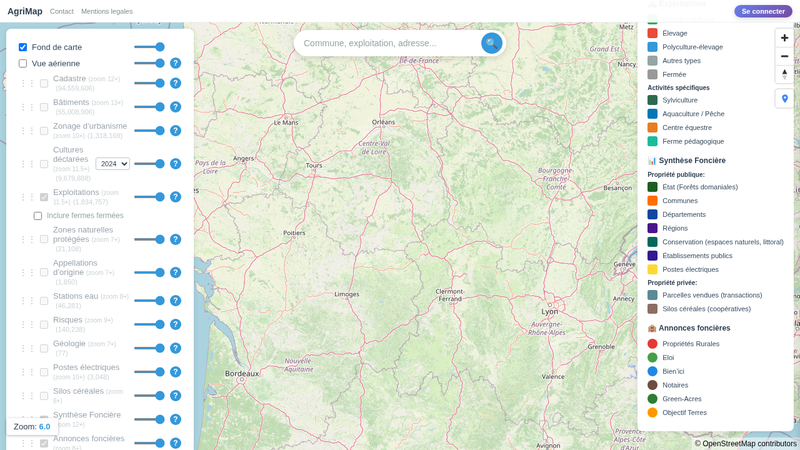Open help for Appellations d'origine layer
The width and height of the screenshot is (800, 450).
[x=176, y=272]
